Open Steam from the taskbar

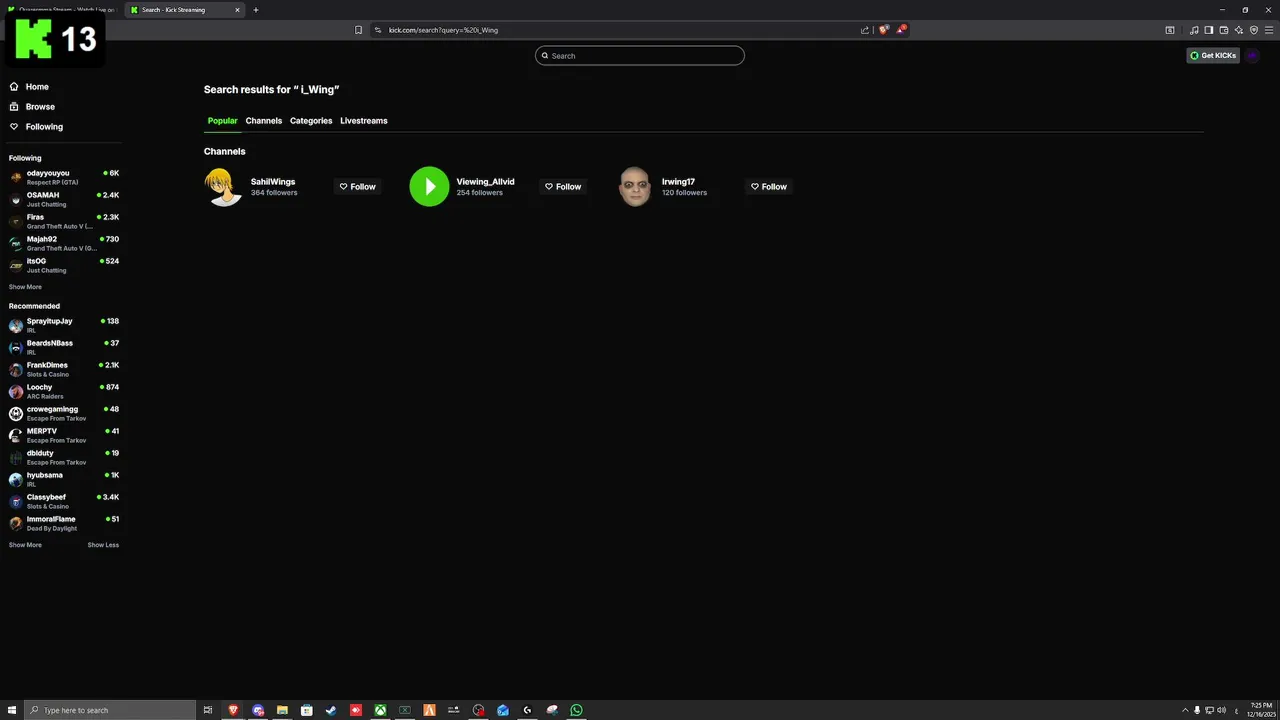point(331,710)
